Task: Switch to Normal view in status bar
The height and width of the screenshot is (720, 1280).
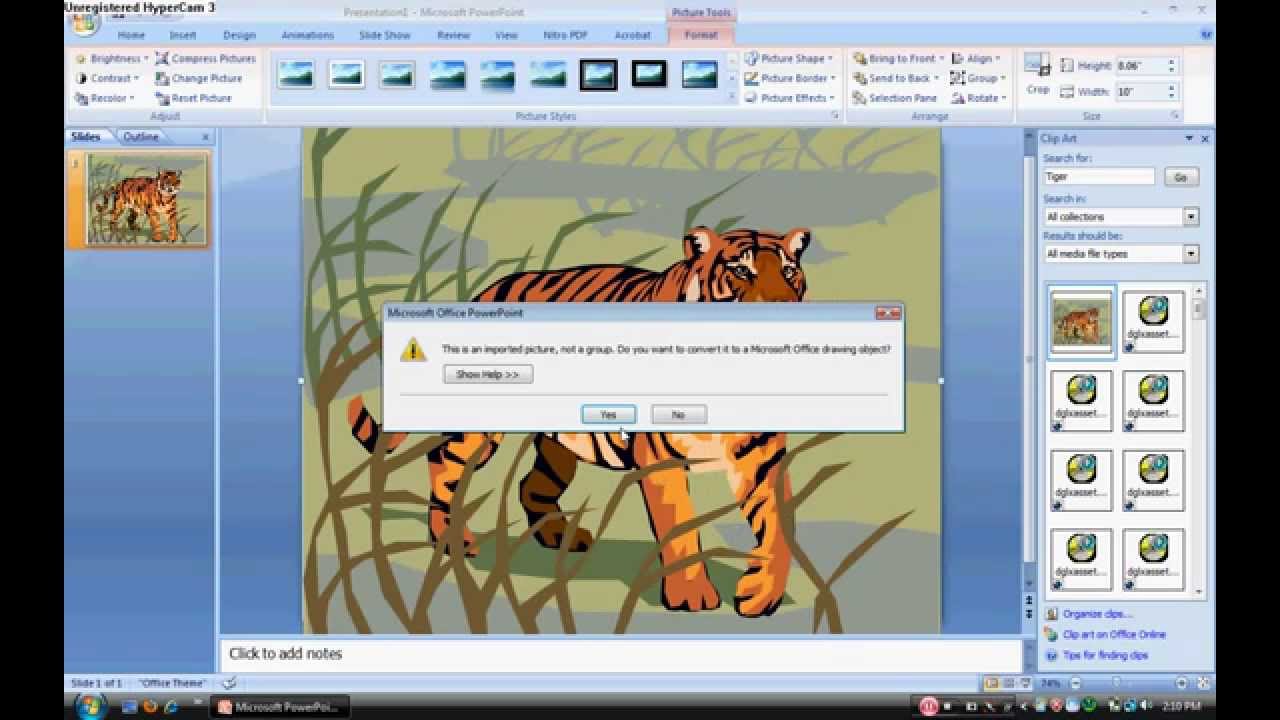Action: (992, 683)
